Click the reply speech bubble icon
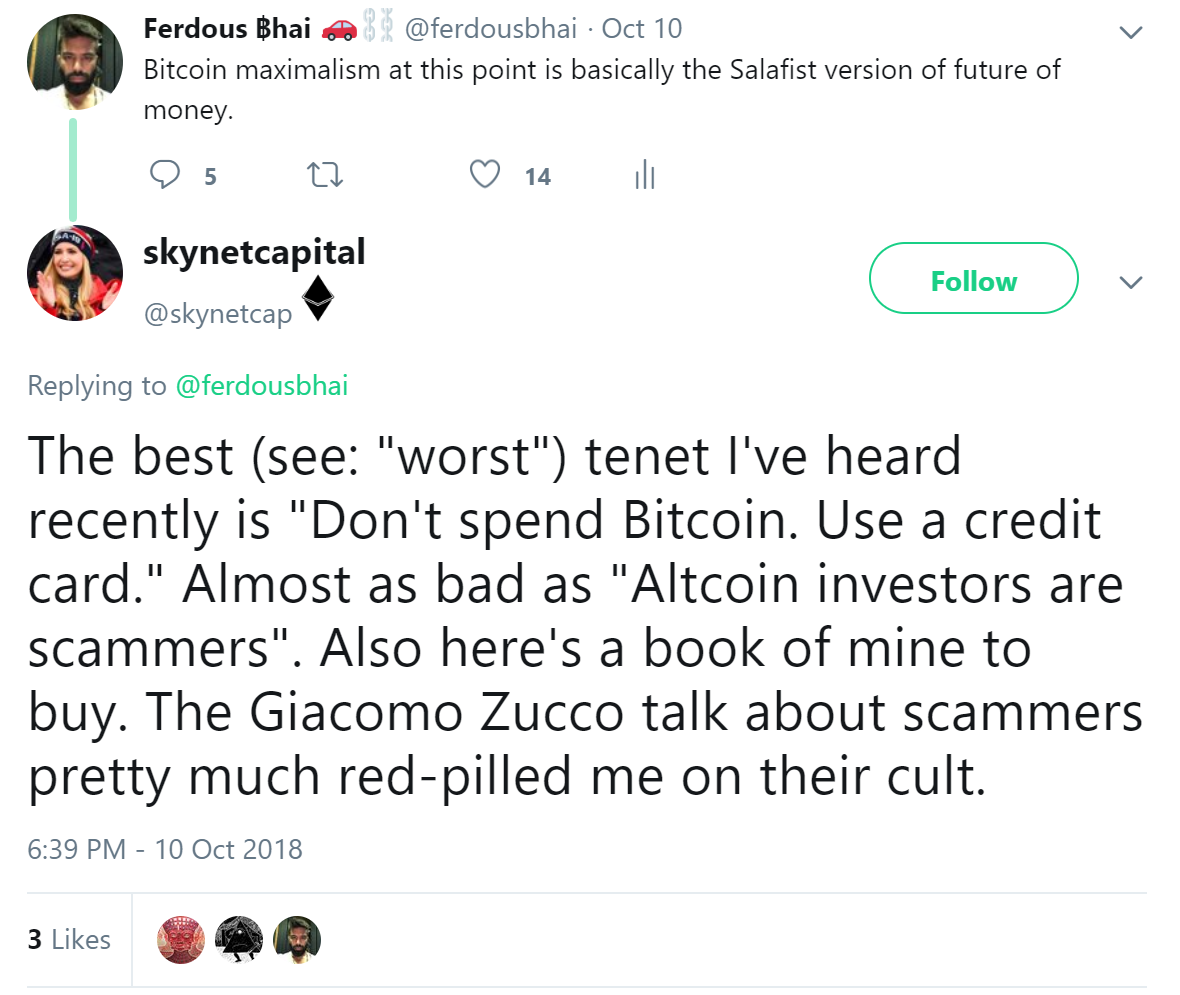This screenshot has height=995, width=1180. (x=164, y=176)
